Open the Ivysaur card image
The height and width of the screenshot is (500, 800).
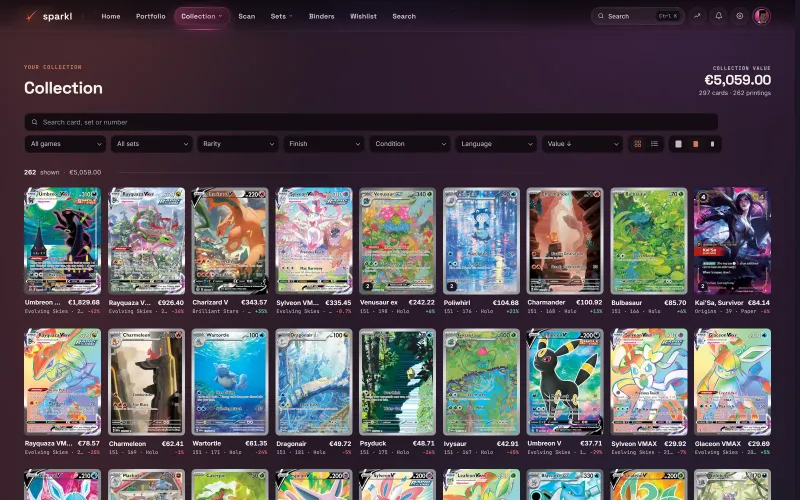[x=481, y=382]
